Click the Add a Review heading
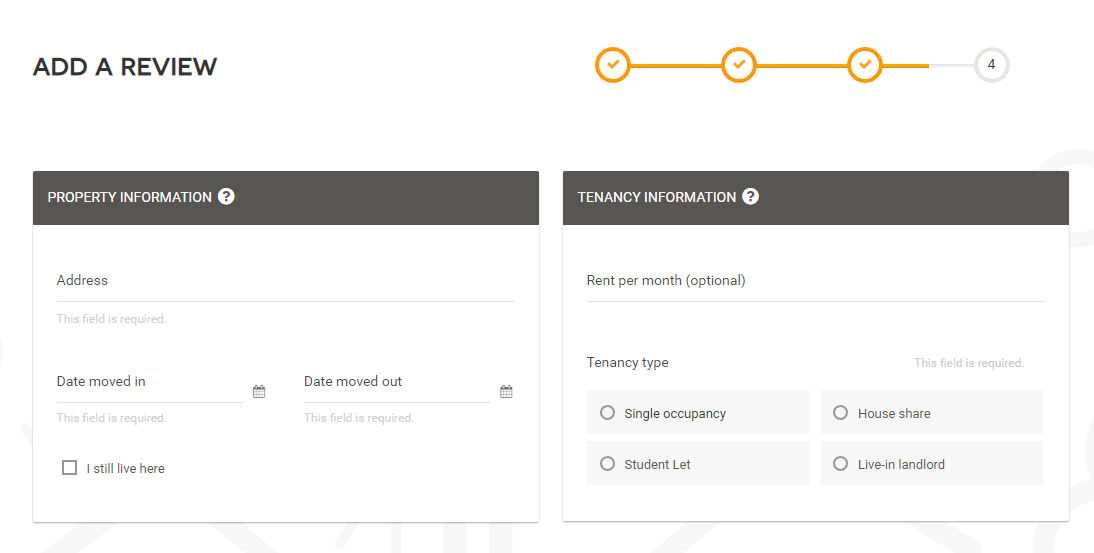The height and width of the screenshot is (553, 1094). [x=125, y=67]
